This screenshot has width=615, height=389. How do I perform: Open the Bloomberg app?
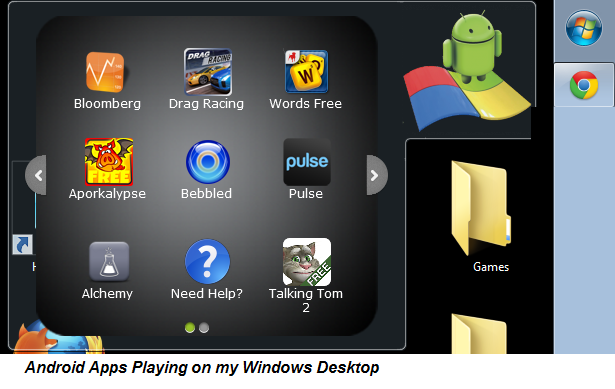(105, 72)
